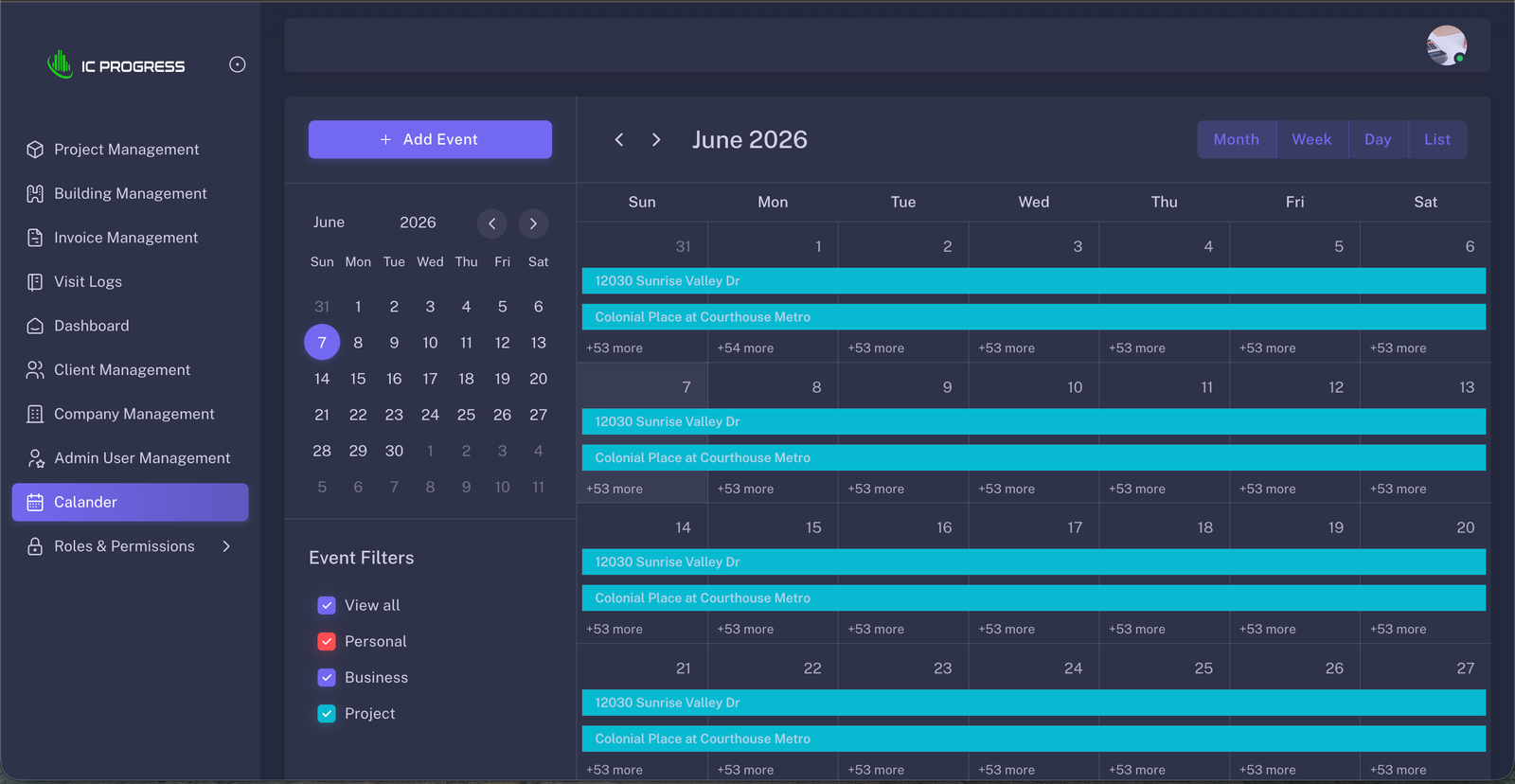Show '+53 more' events on June 20
The width and height of the screenshot is (1515, 784).
[x=1398, y=630]
